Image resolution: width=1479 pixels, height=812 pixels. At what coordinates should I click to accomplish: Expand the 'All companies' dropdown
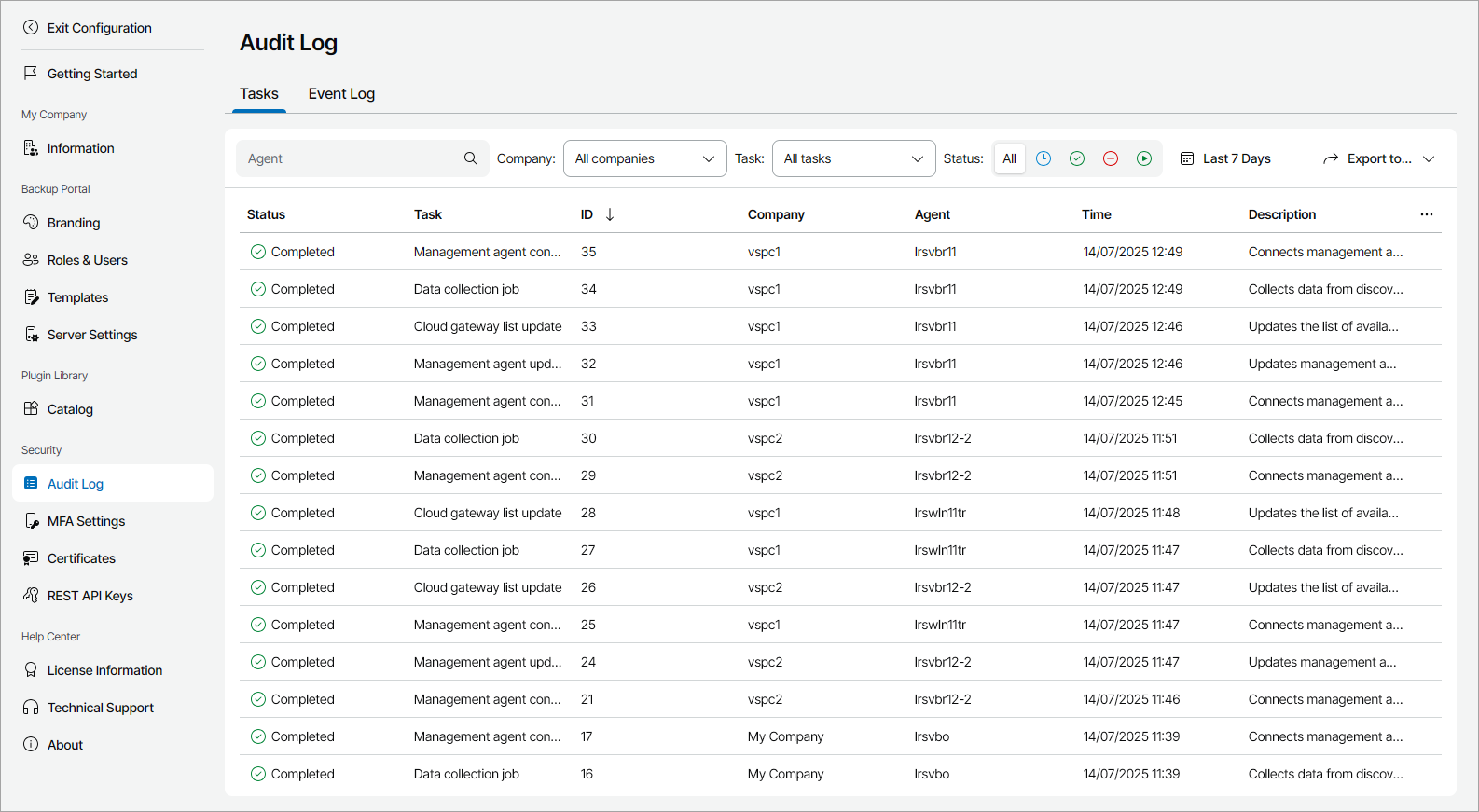coord(644,158)
